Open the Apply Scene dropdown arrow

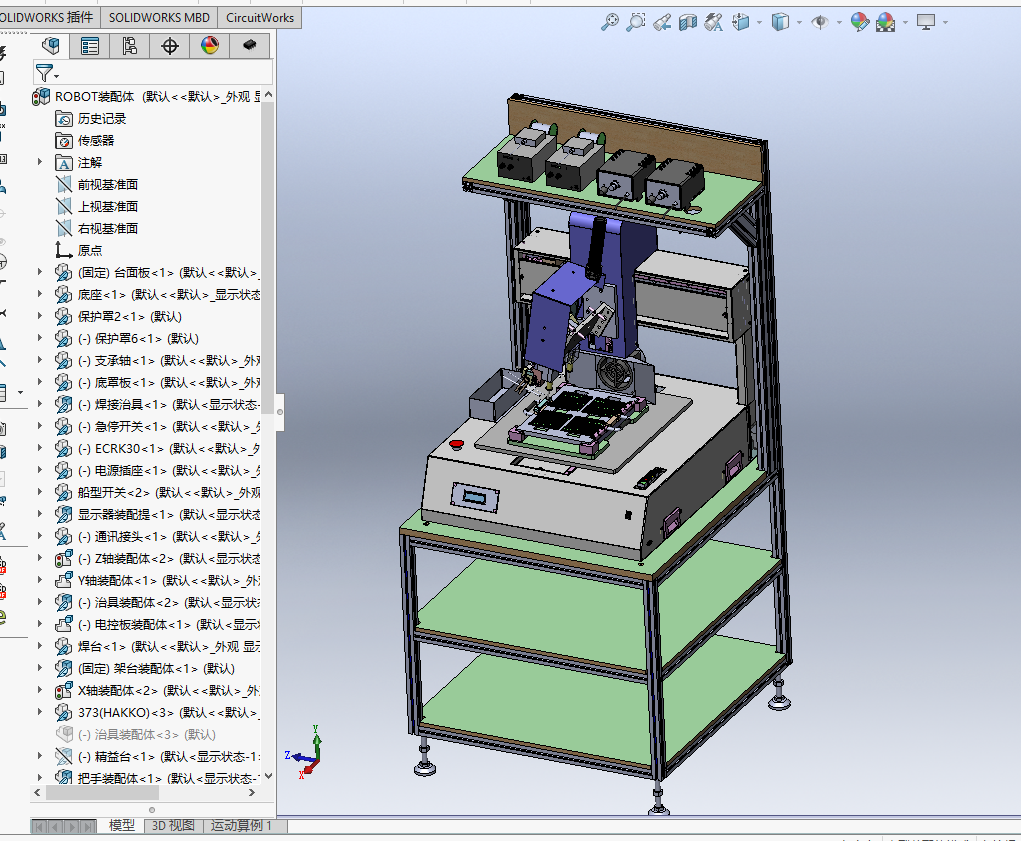tap(906, 23)
